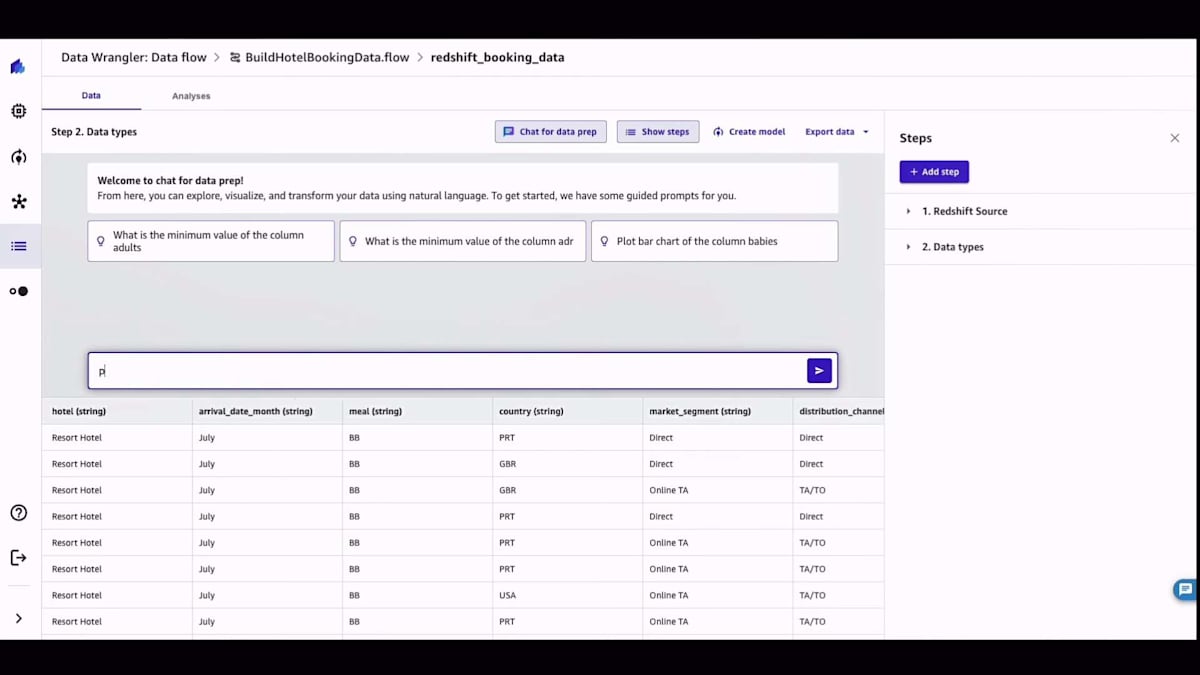Click redshift_booking_data breadcrumb
The width and height of the screenshot is (1200, 675).
coord(497,58)
